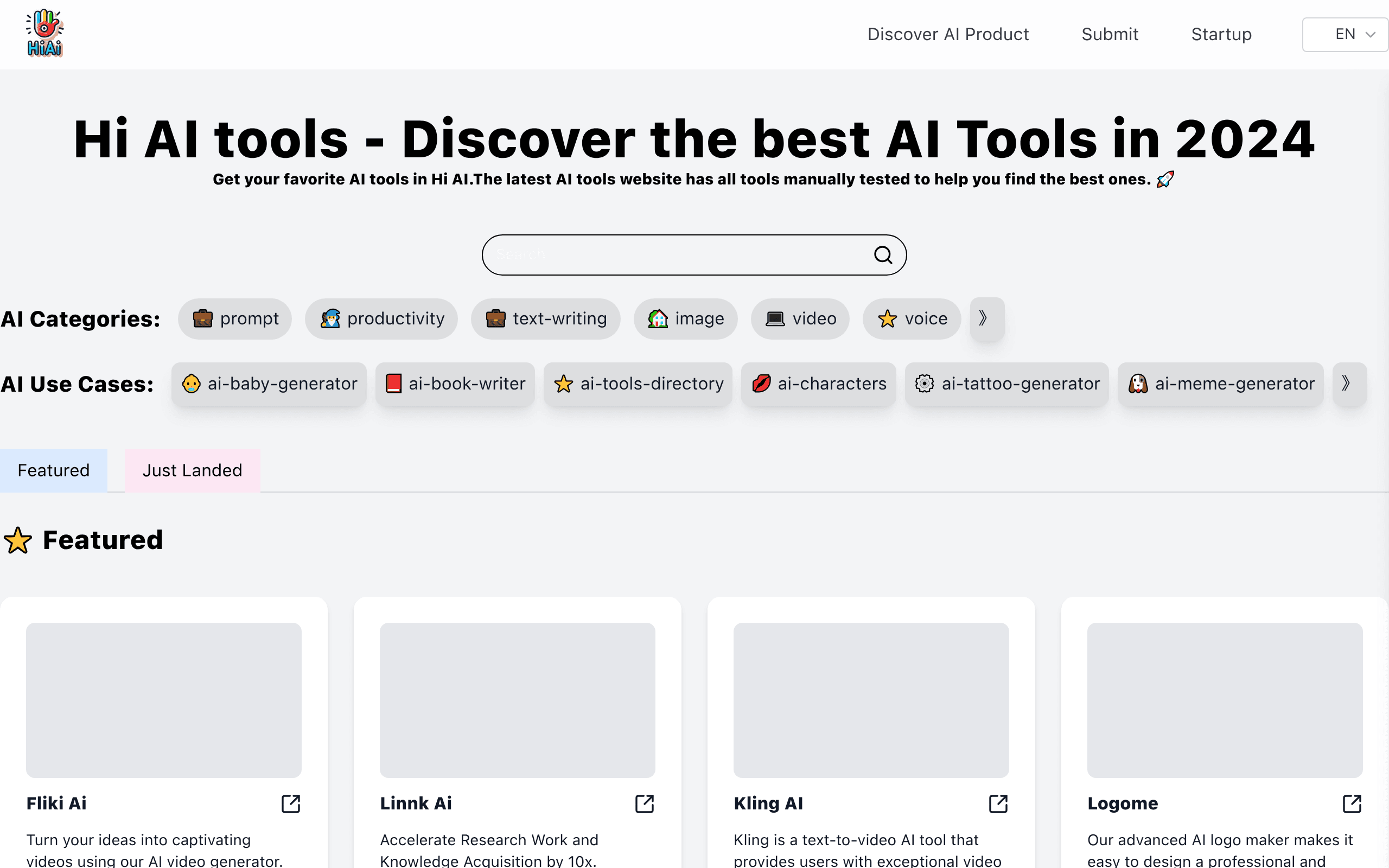Image resolution: width=1389 pixels, height=868 pixels.
Task: Open the Startup nav link
Action: [x=1221, y=34]
